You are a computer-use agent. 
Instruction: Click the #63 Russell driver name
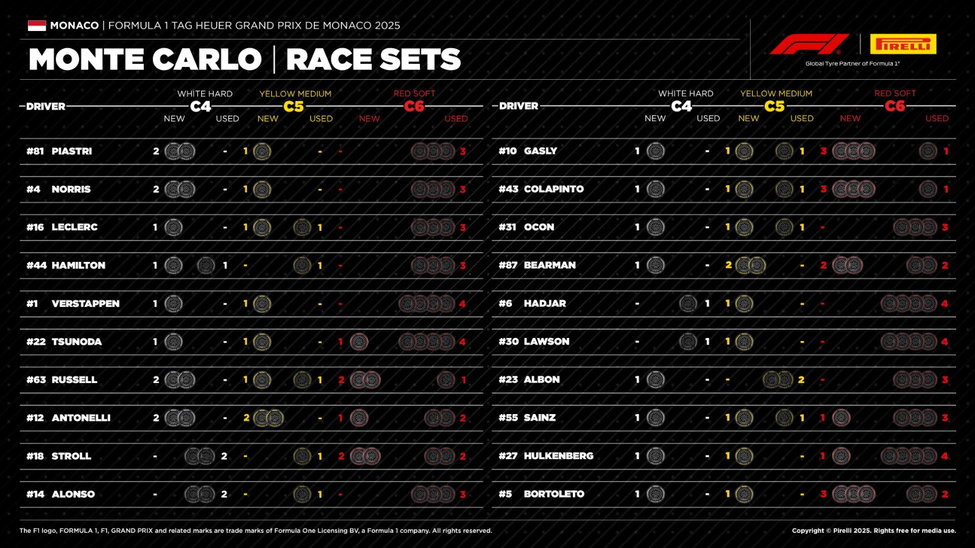click(74, 380)
